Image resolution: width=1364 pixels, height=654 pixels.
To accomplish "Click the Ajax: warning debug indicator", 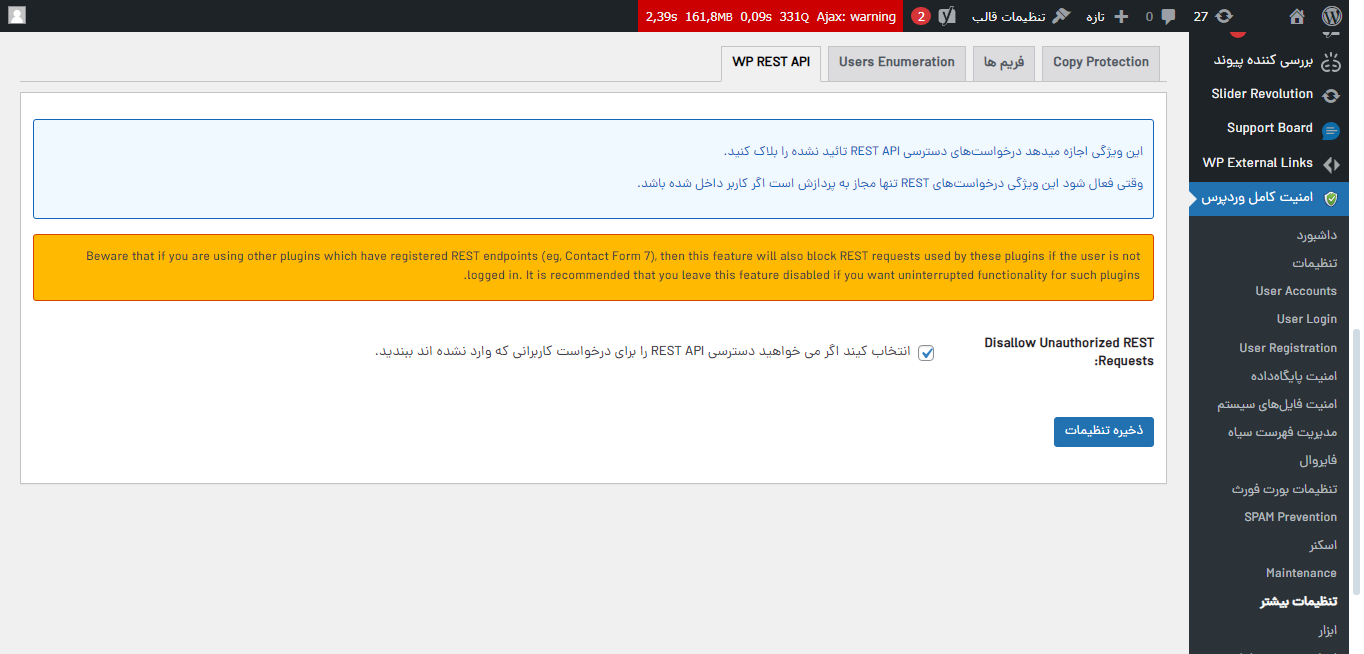I will (856, 16).
